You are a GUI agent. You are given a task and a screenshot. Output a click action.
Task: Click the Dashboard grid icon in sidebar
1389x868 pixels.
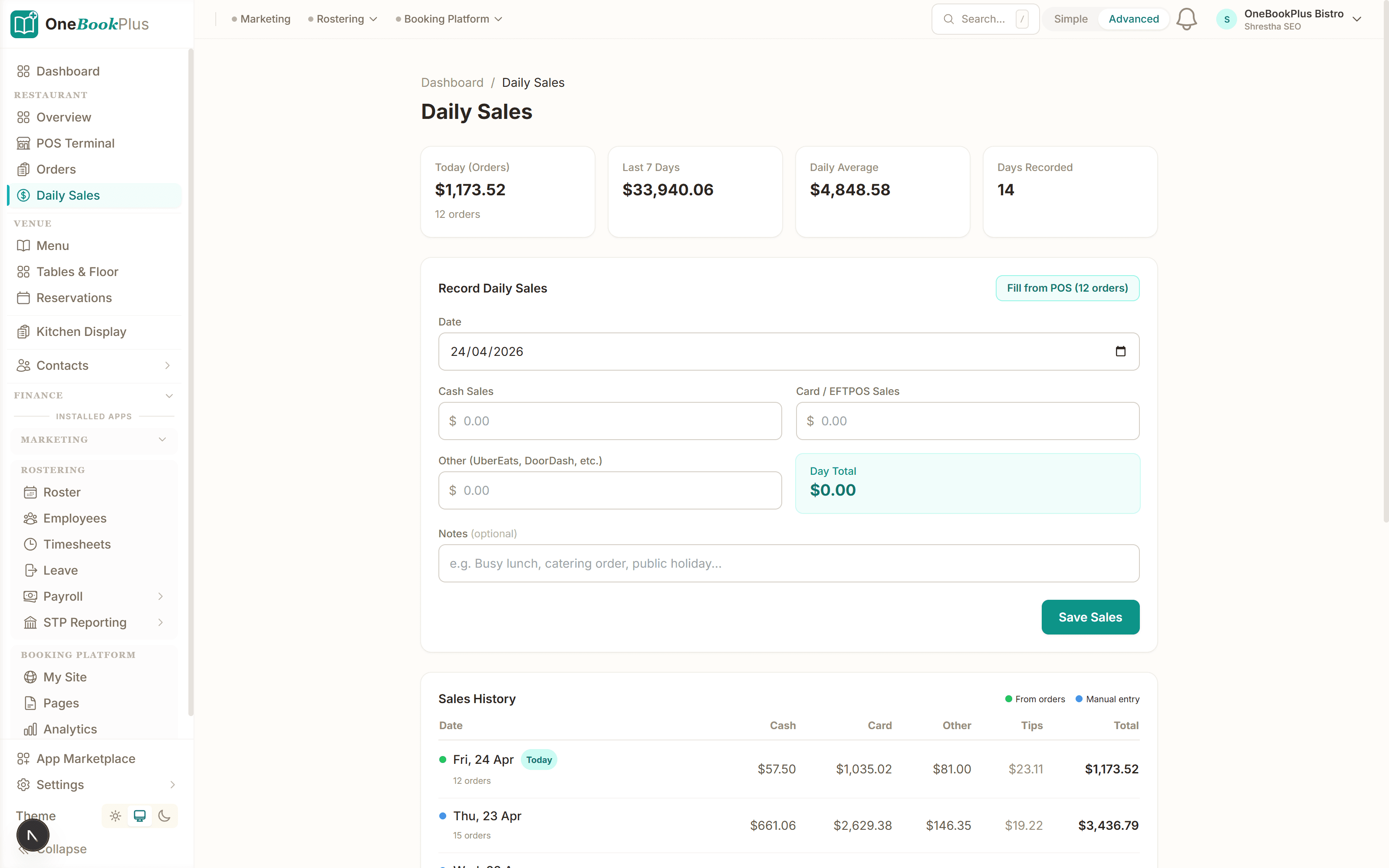coord(23,71)
